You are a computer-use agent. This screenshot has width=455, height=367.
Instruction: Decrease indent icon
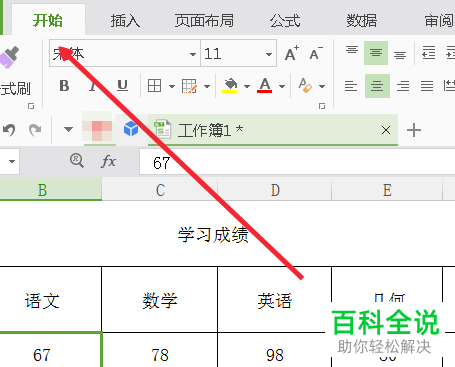click(429, 53)
